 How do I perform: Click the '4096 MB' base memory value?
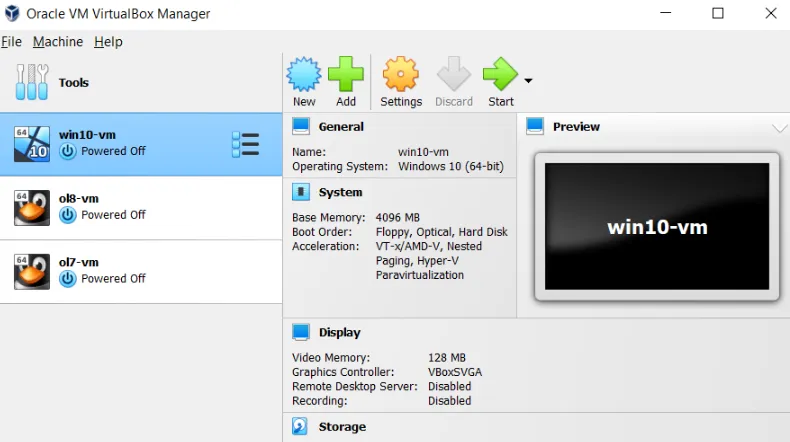(x=398, y=217)
